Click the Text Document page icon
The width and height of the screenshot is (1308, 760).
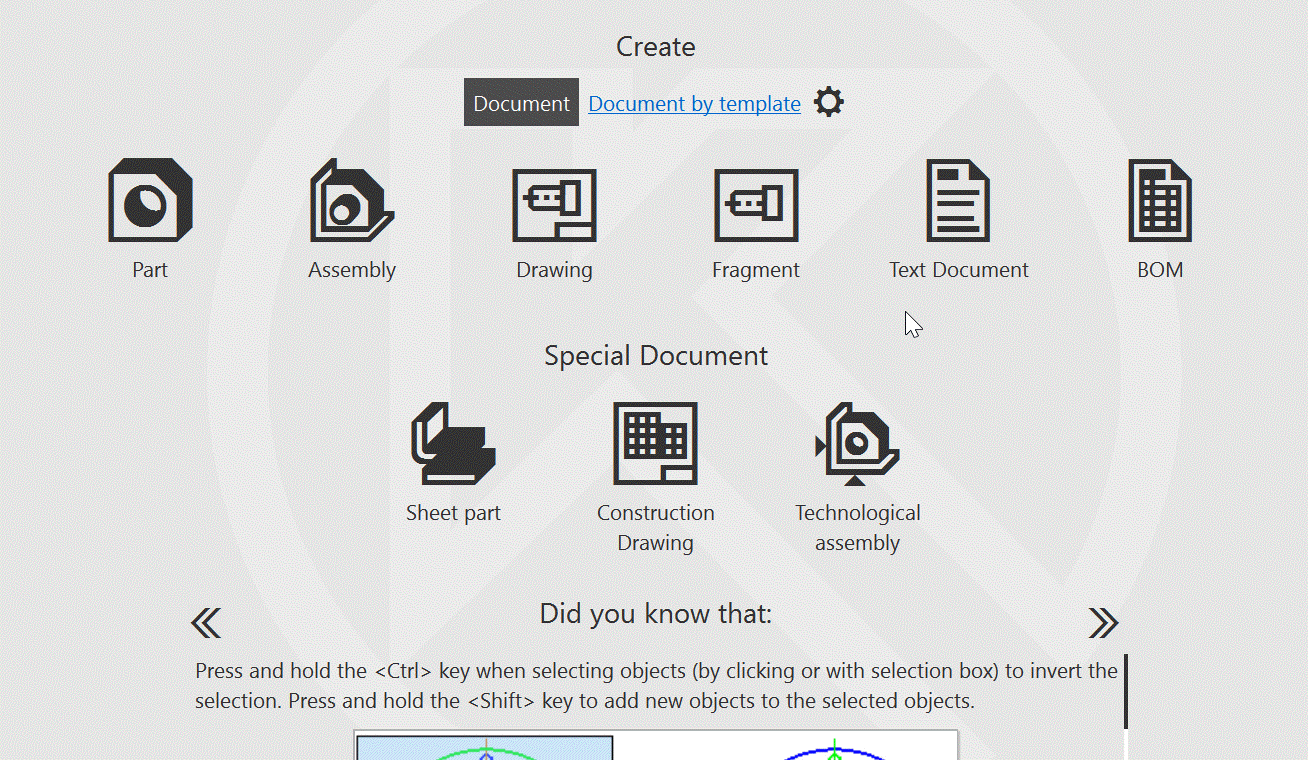click(958, 201)
